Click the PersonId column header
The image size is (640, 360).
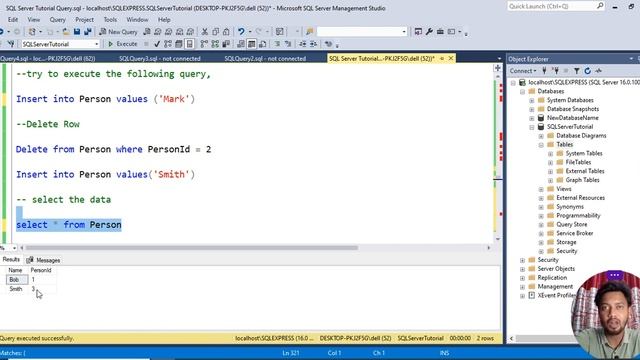tap(42, 270)
